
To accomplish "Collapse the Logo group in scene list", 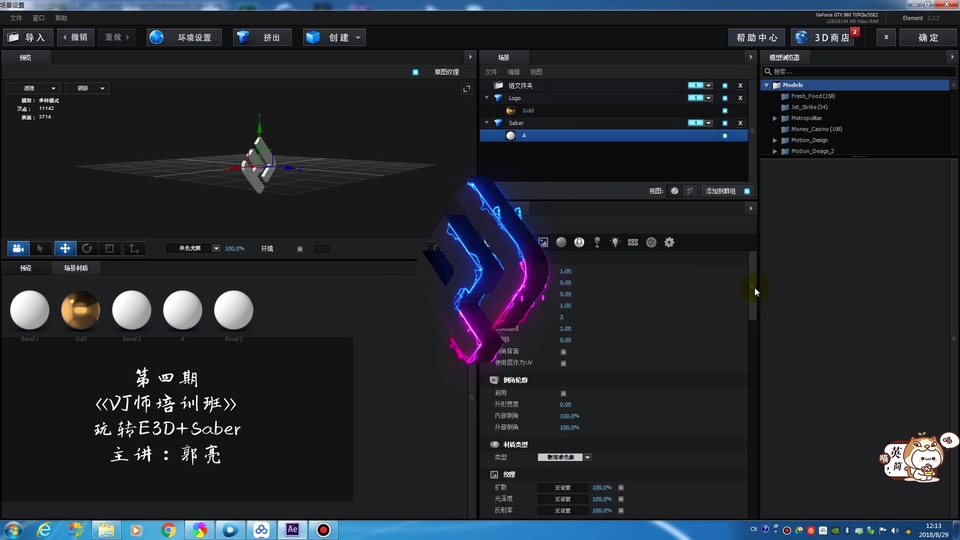I will (487, 98).
